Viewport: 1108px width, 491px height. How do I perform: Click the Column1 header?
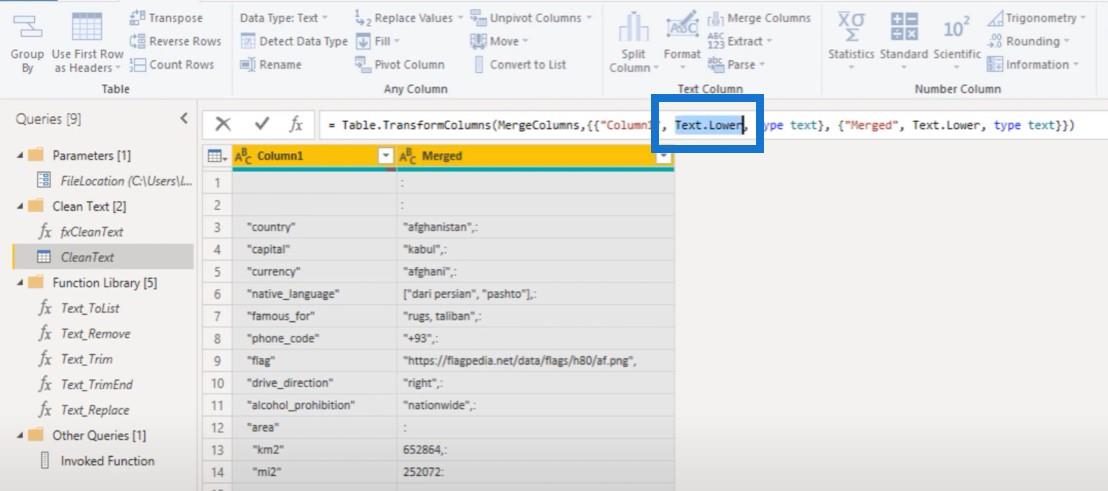(x=313, y=157)
